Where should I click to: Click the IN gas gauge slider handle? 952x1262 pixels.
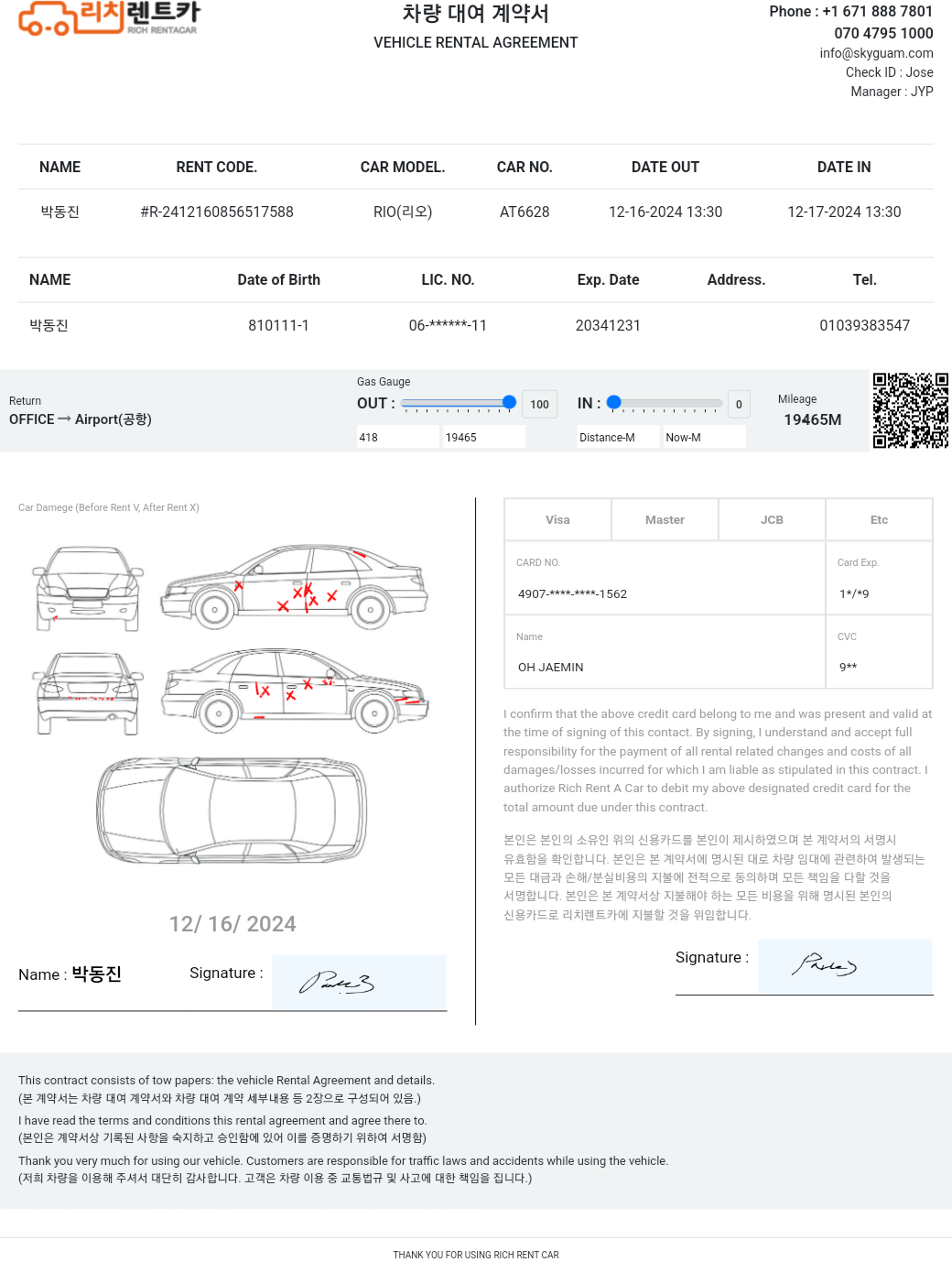[614, 402]
